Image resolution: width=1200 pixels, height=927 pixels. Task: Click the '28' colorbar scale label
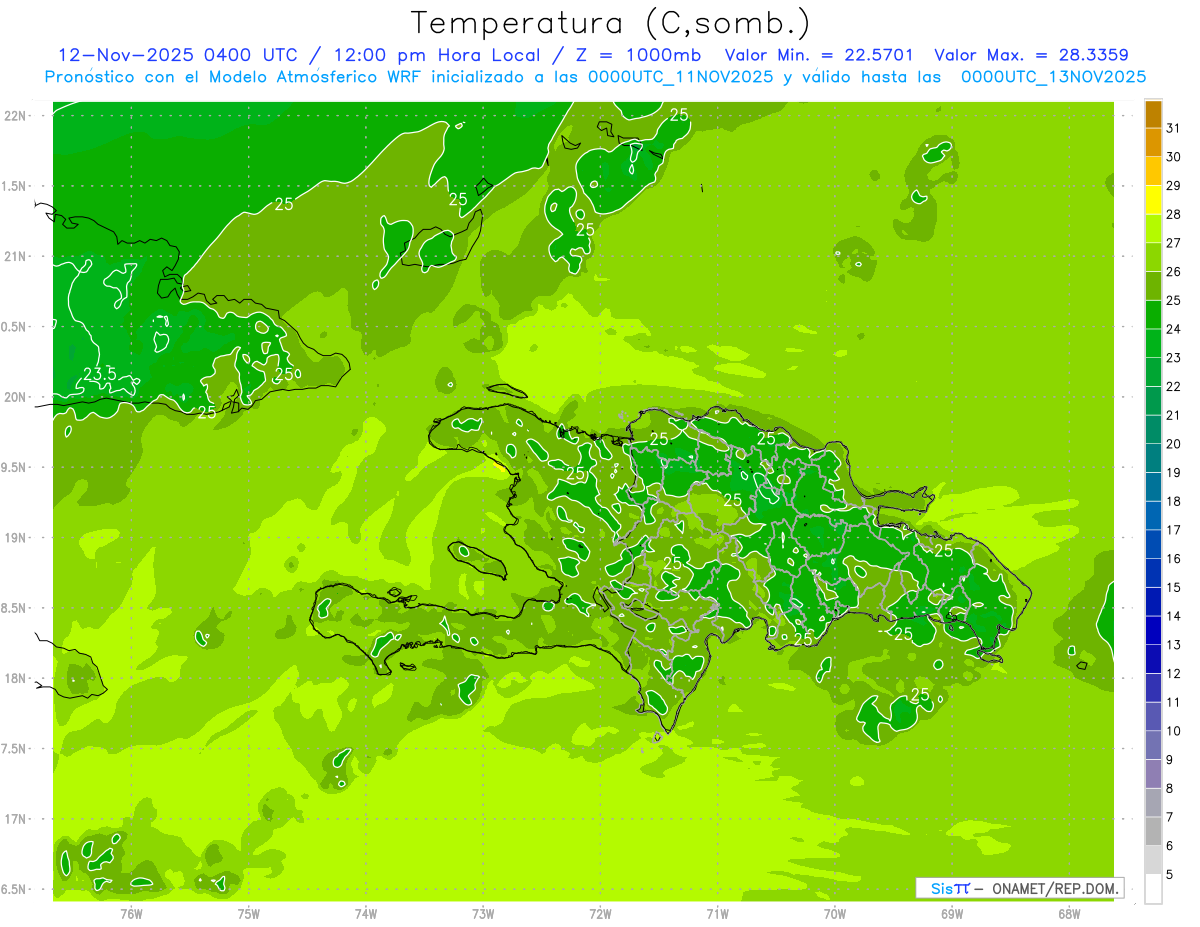coord(1174,214)
